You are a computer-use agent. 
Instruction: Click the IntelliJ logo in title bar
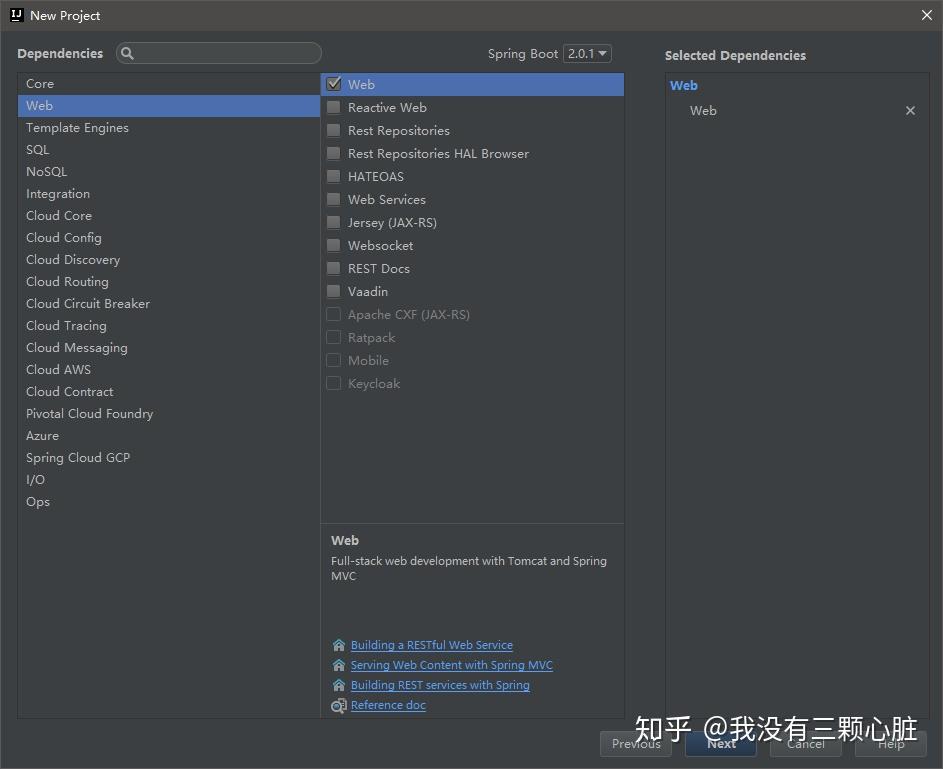[16, 16]
